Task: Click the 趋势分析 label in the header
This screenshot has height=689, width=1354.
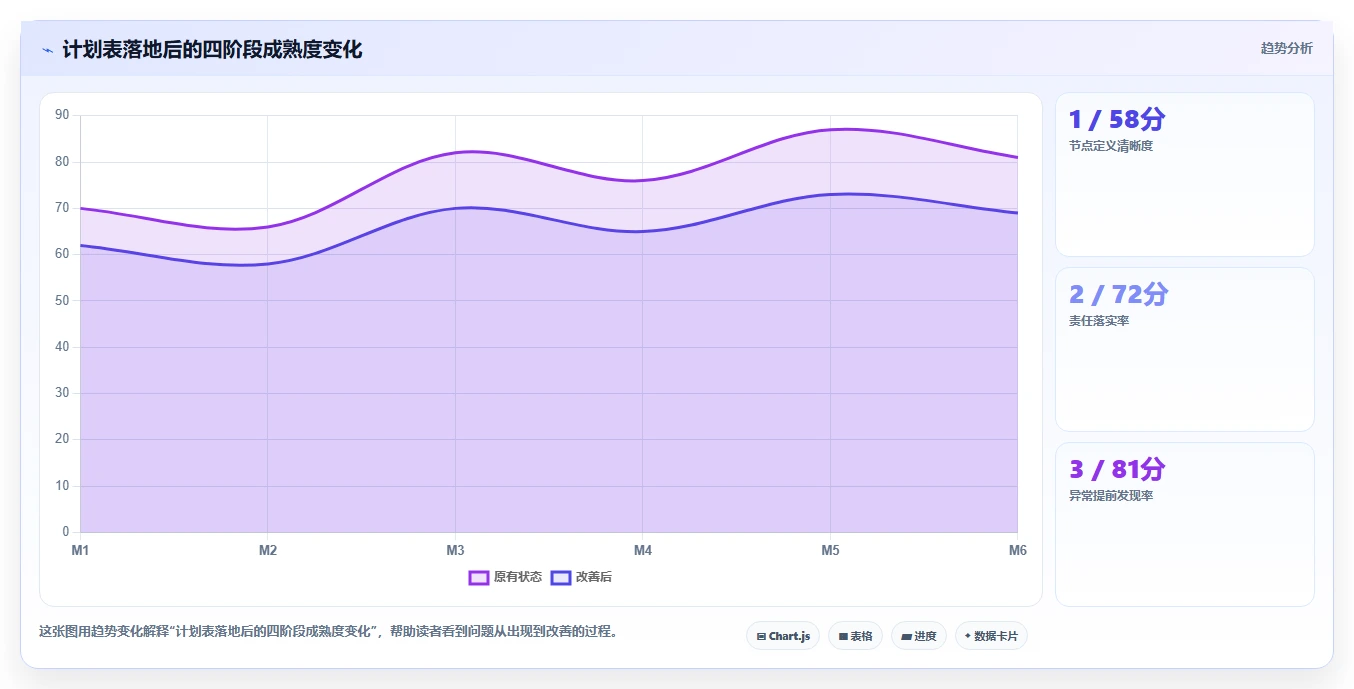Action: click(x=1286, y=48)
